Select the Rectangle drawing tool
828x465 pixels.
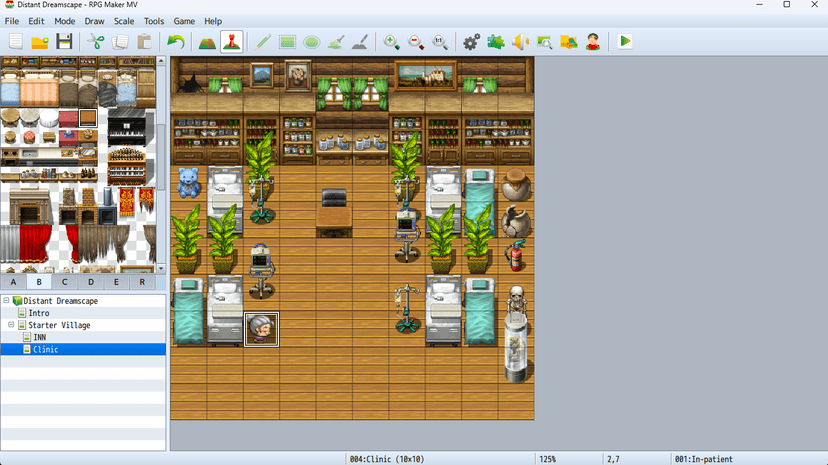click(287, 42)
